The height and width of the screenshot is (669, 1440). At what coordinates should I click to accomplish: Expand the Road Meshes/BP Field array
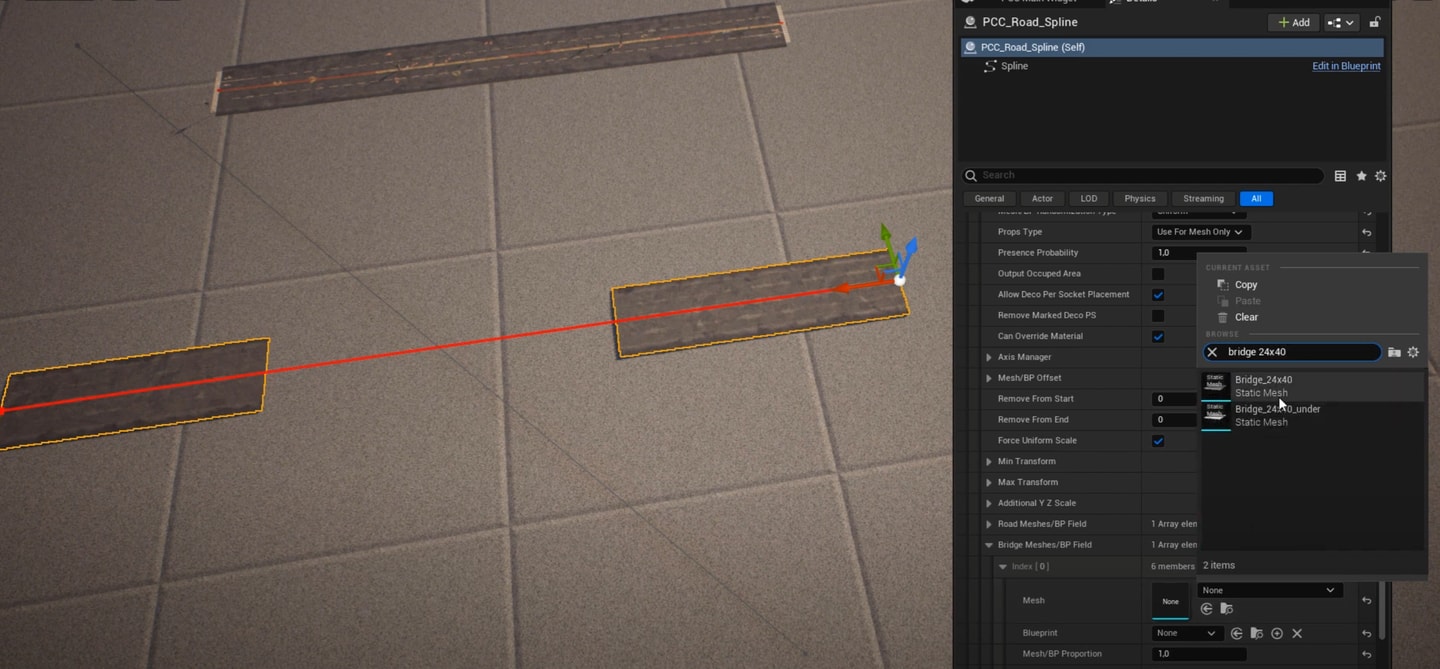pos(989,524)
